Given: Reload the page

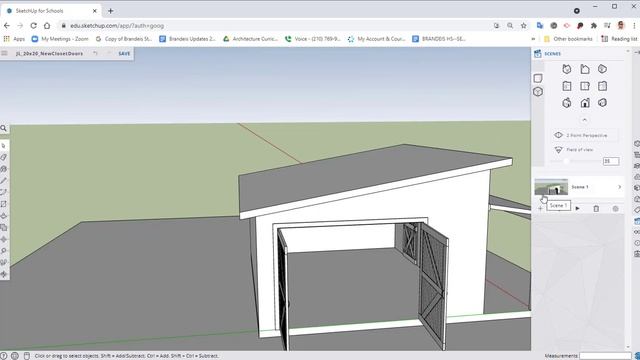Looking at the screenshot, I should tap(33, 26).
